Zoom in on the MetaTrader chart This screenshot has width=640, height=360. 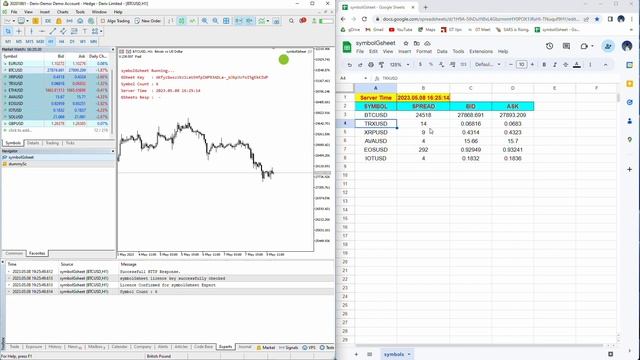(204, 21)
